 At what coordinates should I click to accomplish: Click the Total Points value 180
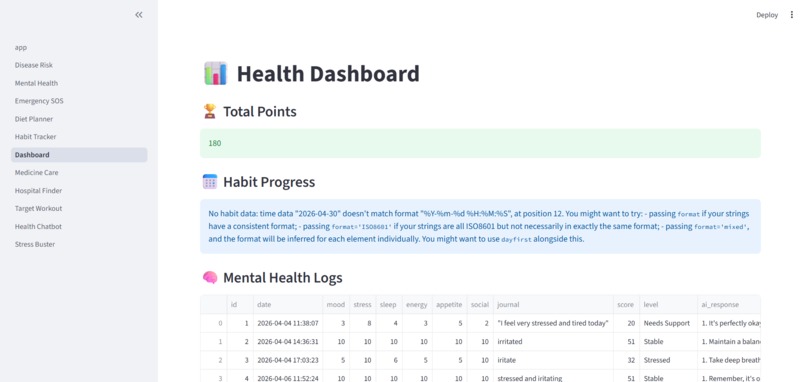click(x=215, y=143)
